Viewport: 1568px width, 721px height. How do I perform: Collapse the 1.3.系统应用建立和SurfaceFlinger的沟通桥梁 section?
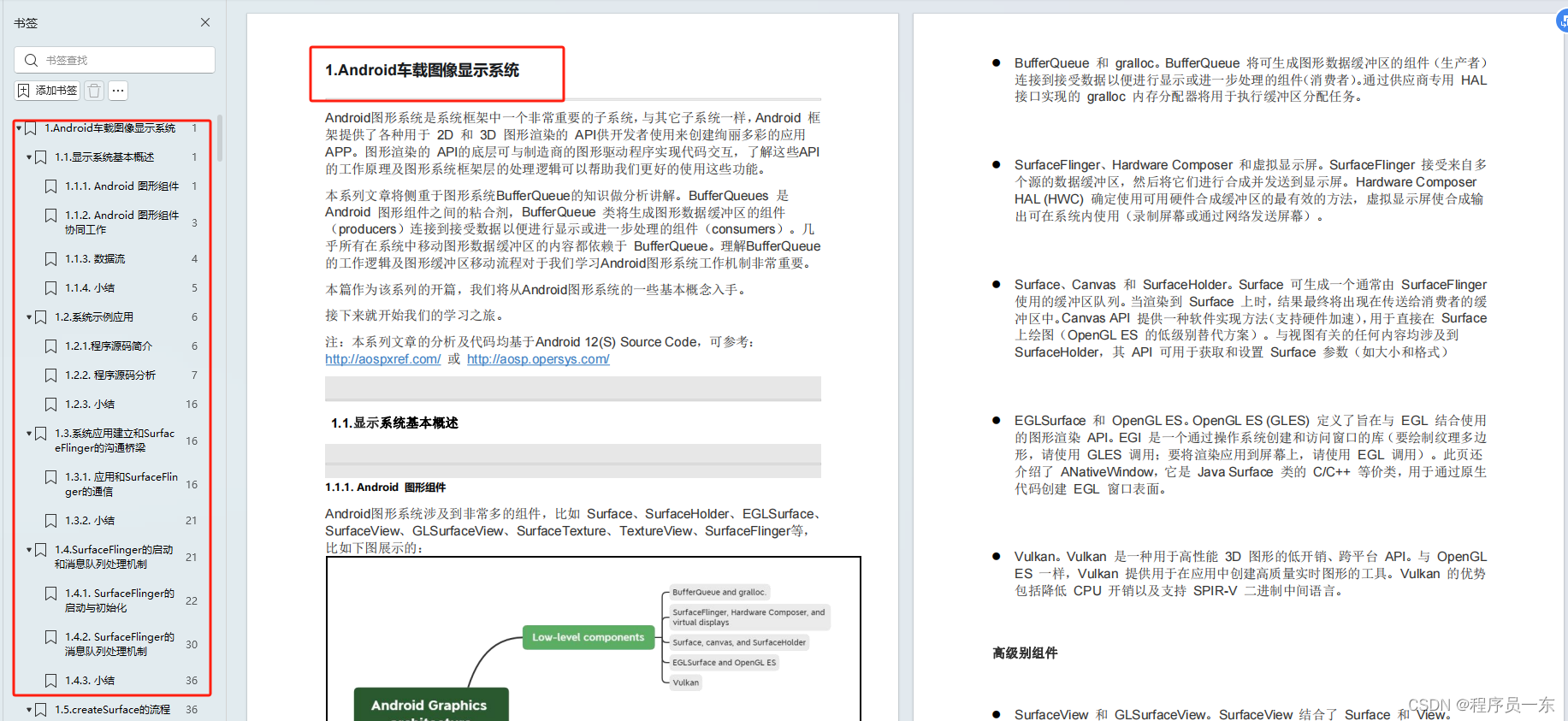point(29,434)
